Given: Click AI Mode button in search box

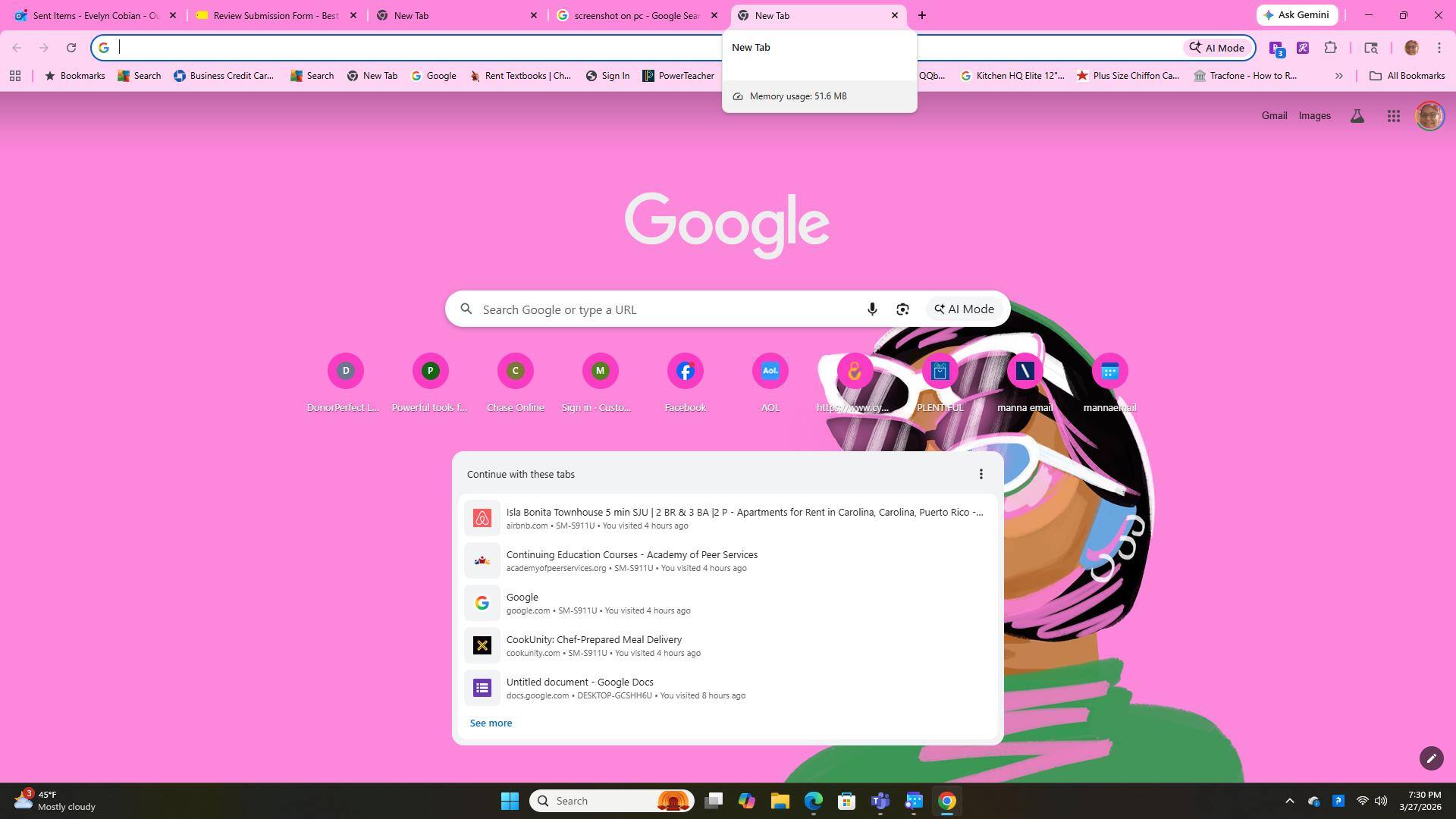Looking at the screenshot, I should tap(964, 309).
